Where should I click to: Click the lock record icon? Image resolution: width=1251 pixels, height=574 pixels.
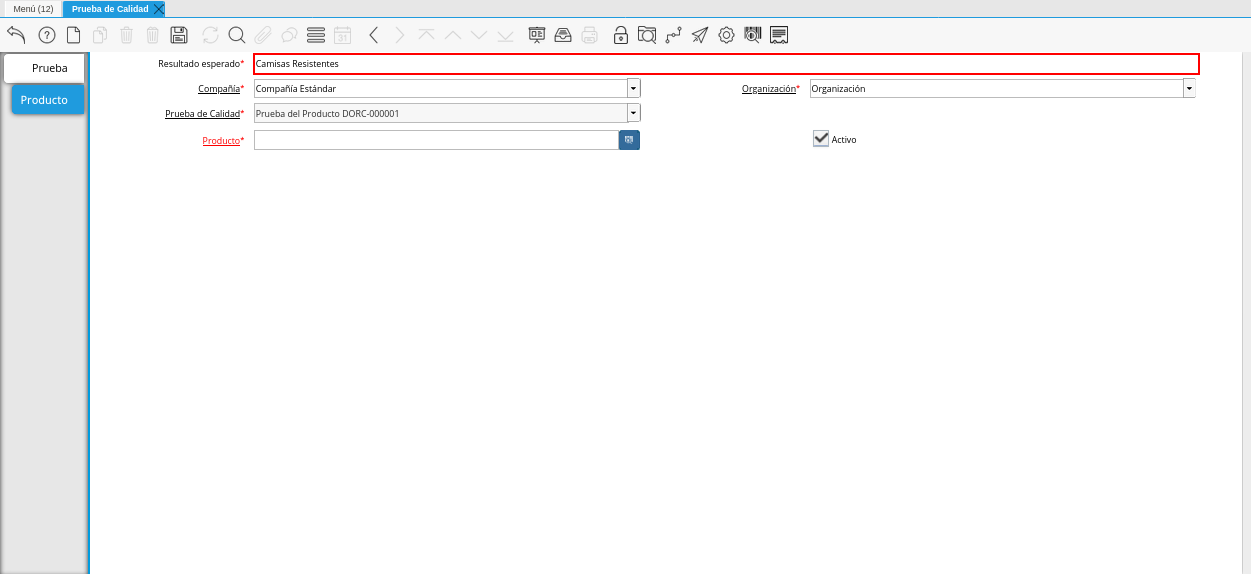(x=621, y=35)
